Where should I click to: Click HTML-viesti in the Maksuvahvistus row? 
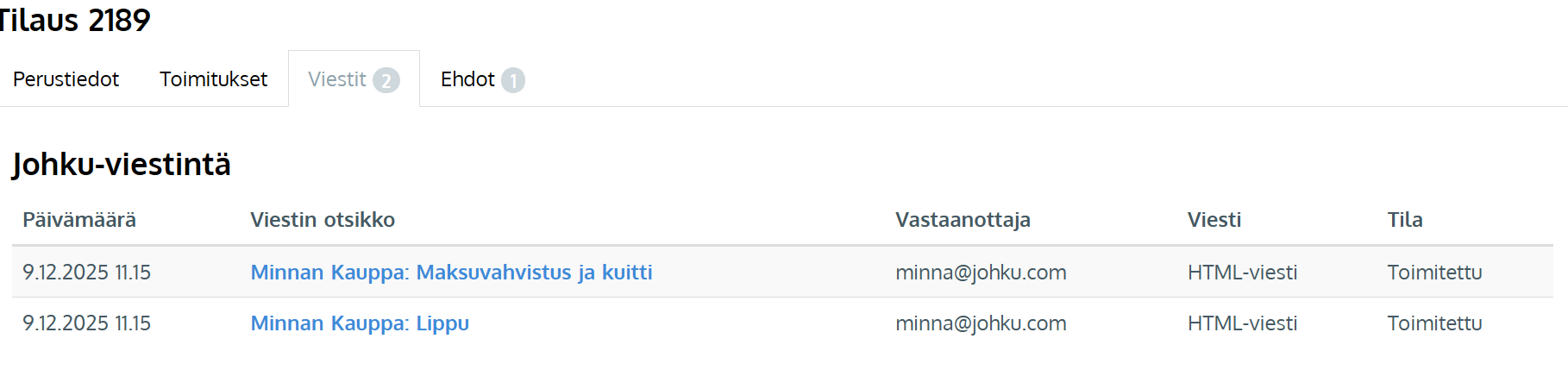point(1242,273)
